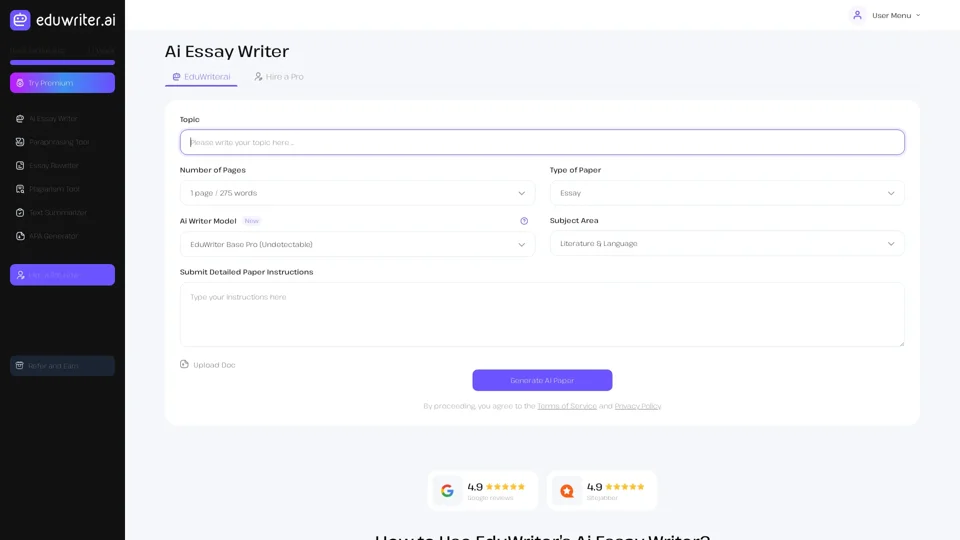Click the Ai Essay Writer sidebar icon
This screenshot has height=540, width=960.
coord(20,119)
